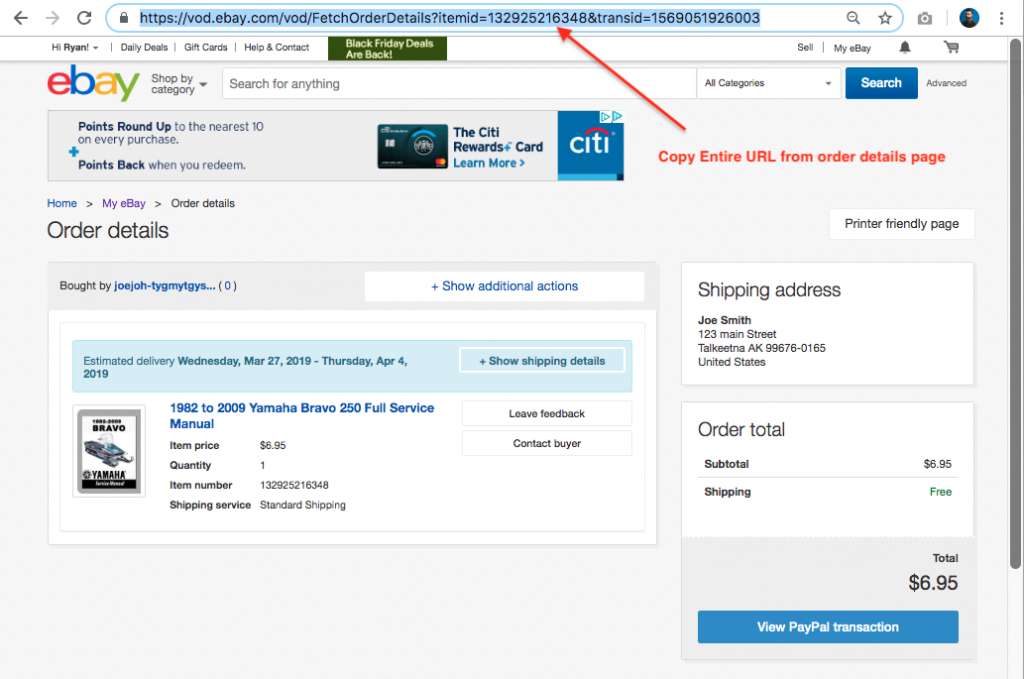
Task: Click the Yamaha Bravo manual thumbnail
Action: 109,450
